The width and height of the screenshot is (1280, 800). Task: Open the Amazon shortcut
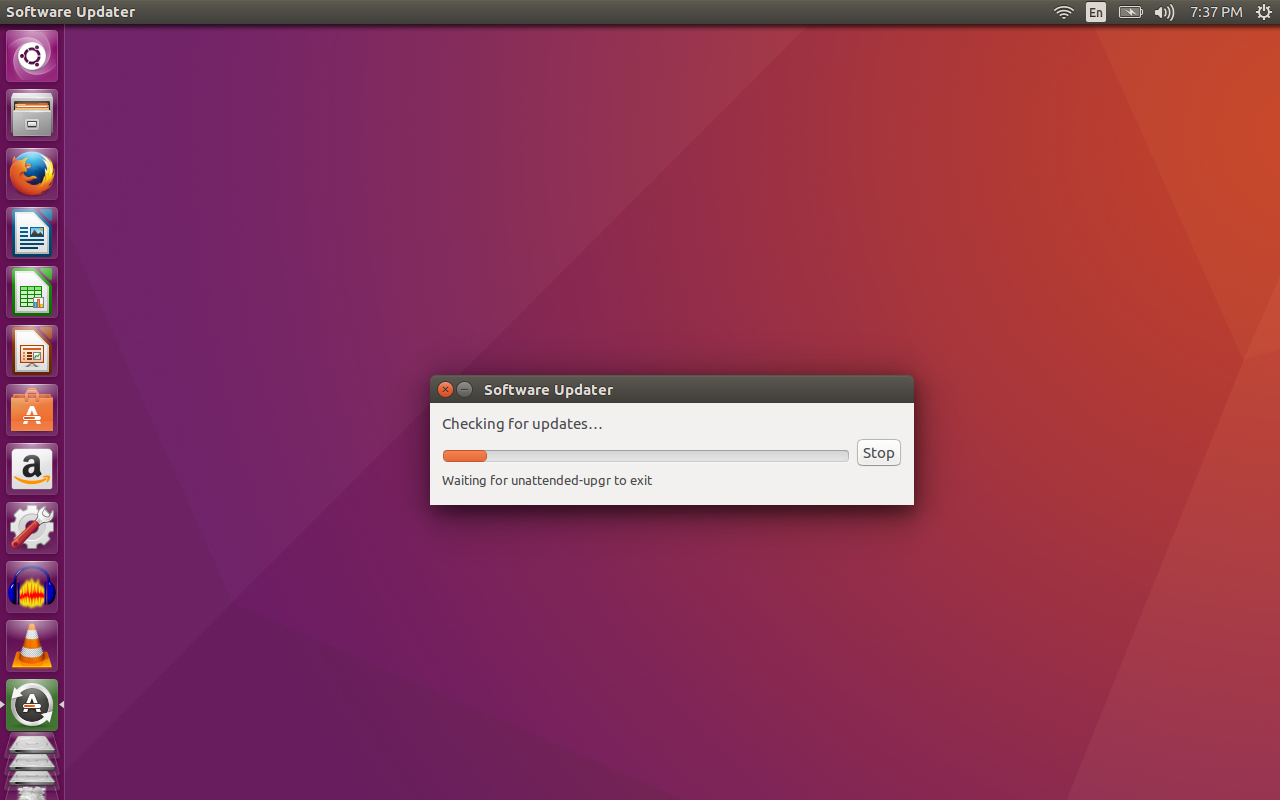[x=31, y=468]
